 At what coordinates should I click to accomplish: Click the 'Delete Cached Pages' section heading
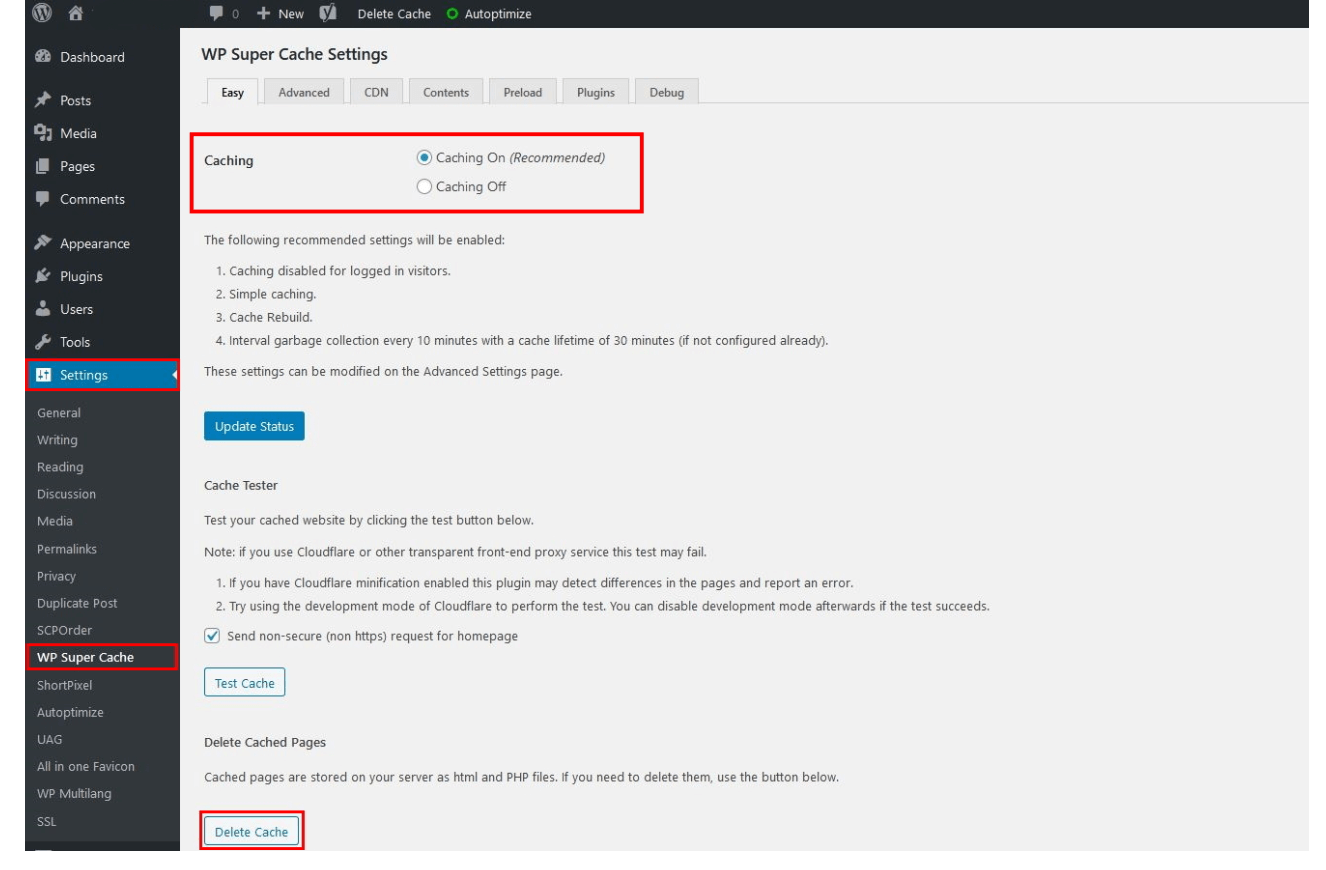point(264,742)
